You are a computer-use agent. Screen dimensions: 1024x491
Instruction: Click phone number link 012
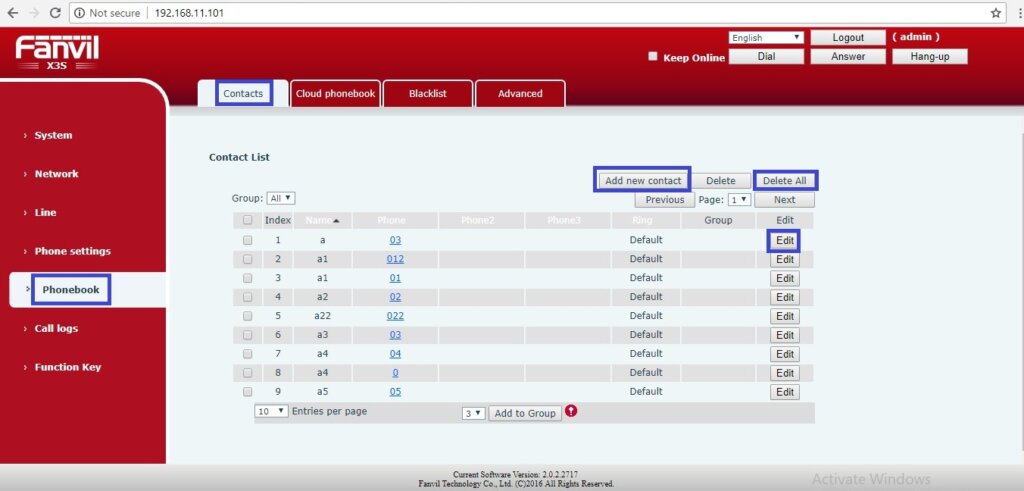(x=395, y=259)
